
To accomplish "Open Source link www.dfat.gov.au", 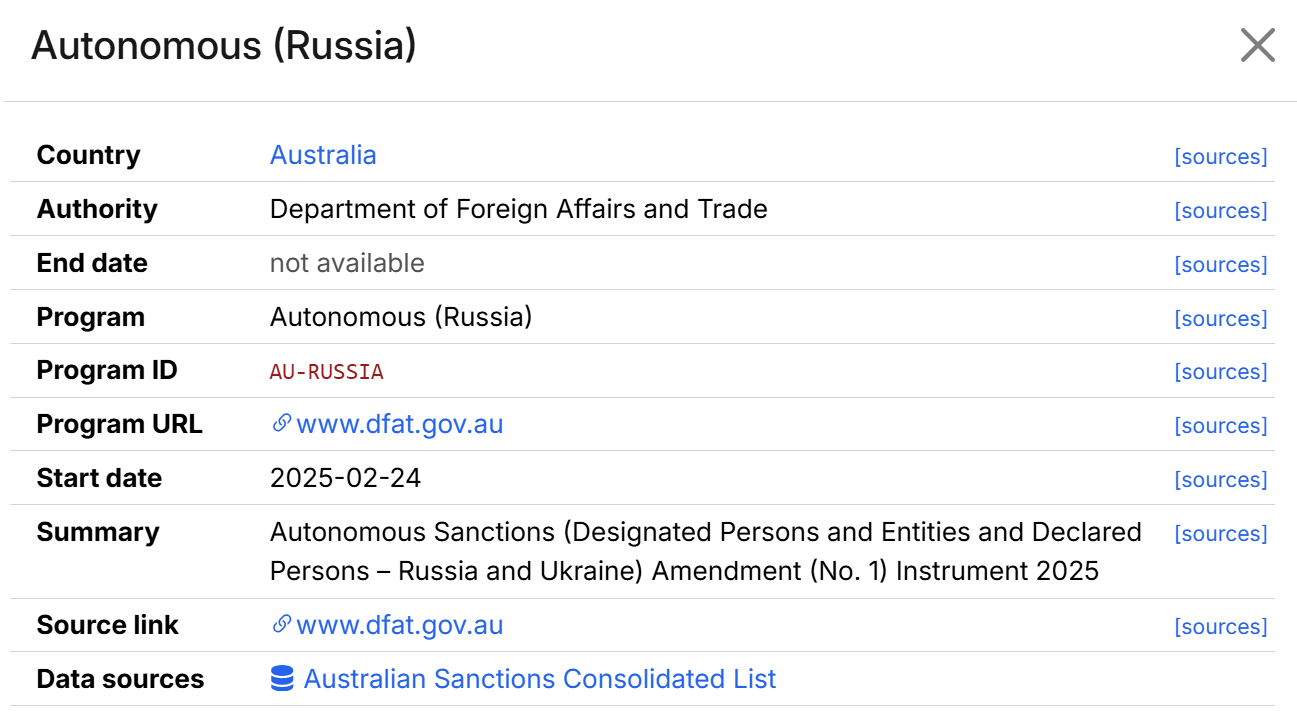I will 400,625.
